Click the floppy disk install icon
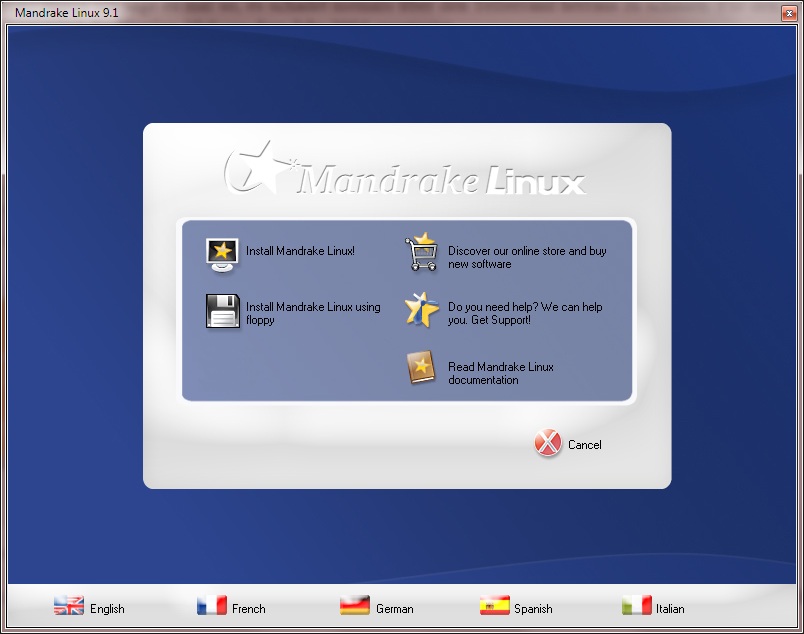 pos(223,311)
